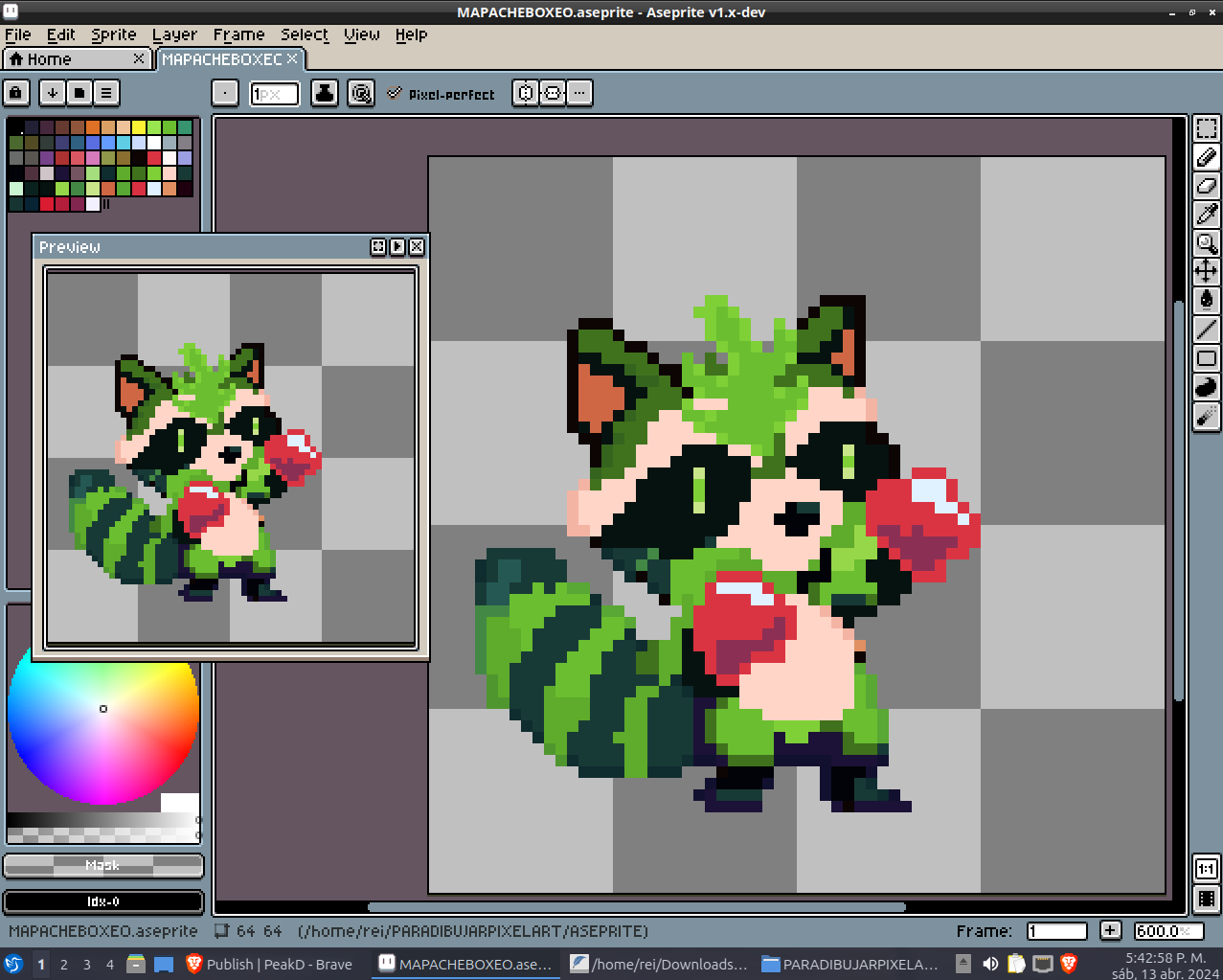Image resolution: width=1223 pixels, height=980 pixels.
Task: Open the brush type selector
Action: click(224, 93)
